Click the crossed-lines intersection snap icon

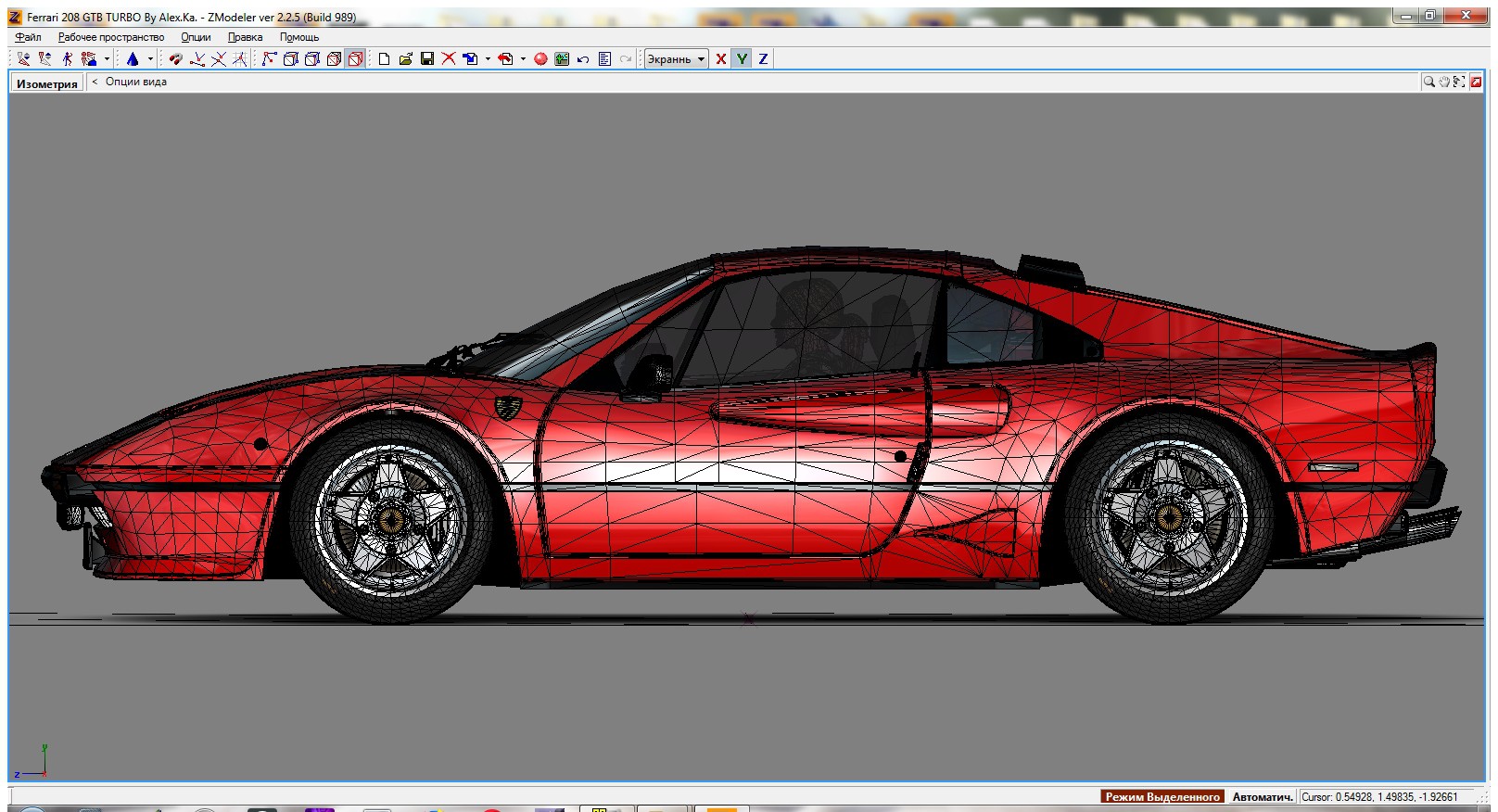(x=219, y=59)
